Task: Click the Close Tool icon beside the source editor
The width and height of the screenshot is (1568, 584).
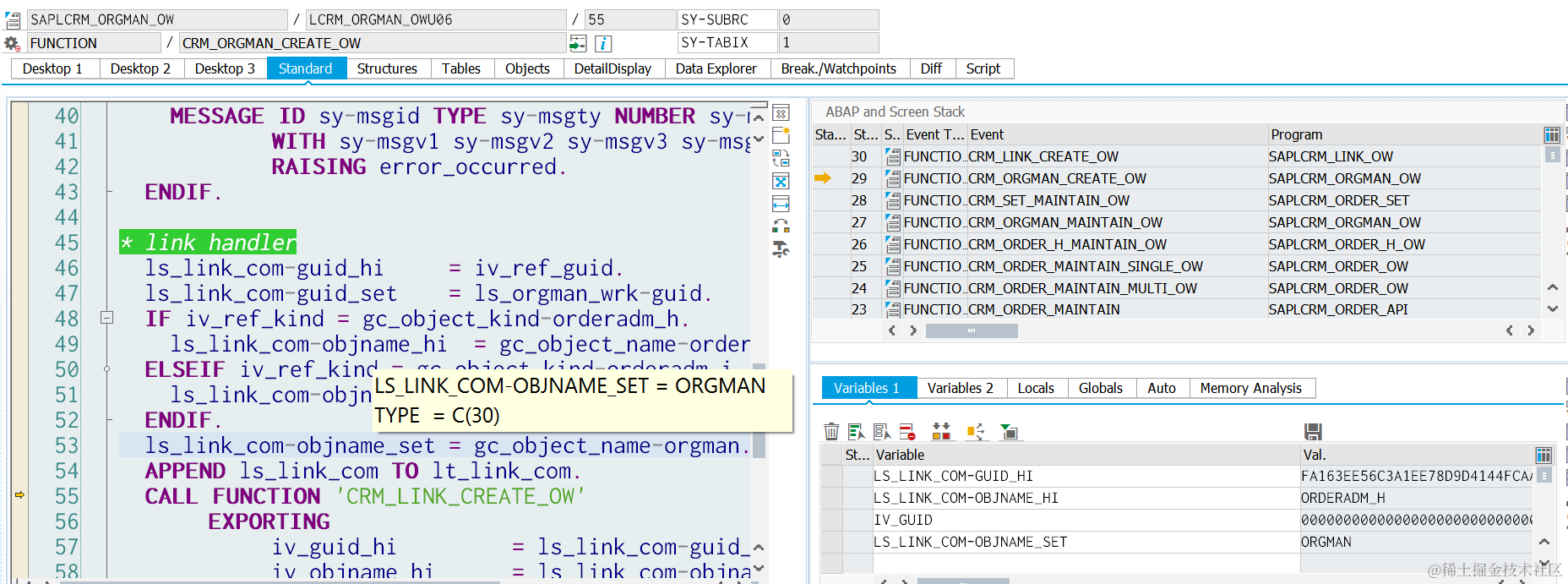Action: coord(781,112)
